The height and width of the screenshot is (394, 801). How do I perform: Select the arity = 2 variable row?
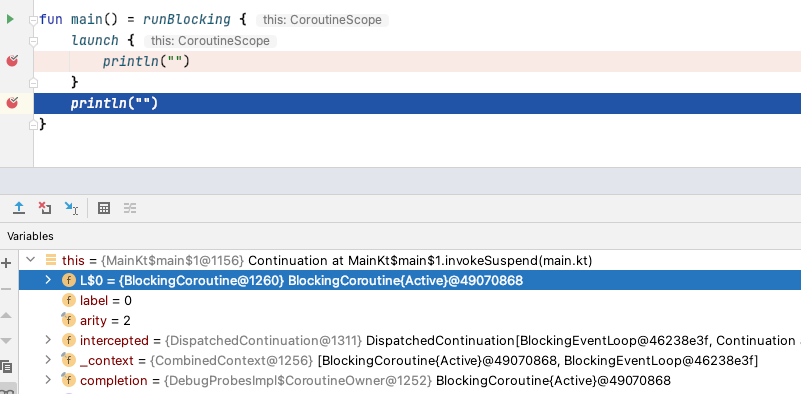pos(410,320)
